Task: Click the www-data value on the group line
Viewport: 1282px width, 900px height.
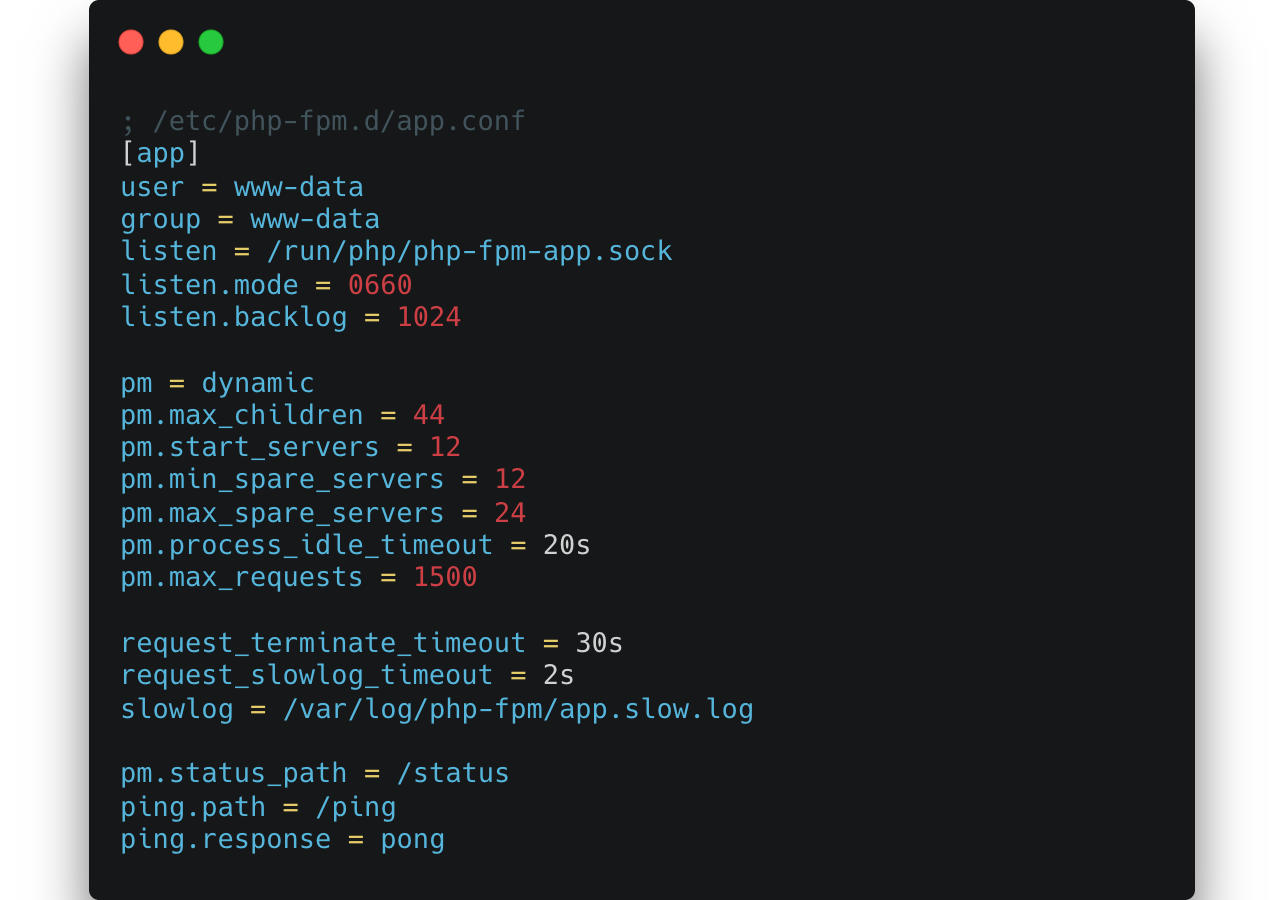Action: click(314, 219)
